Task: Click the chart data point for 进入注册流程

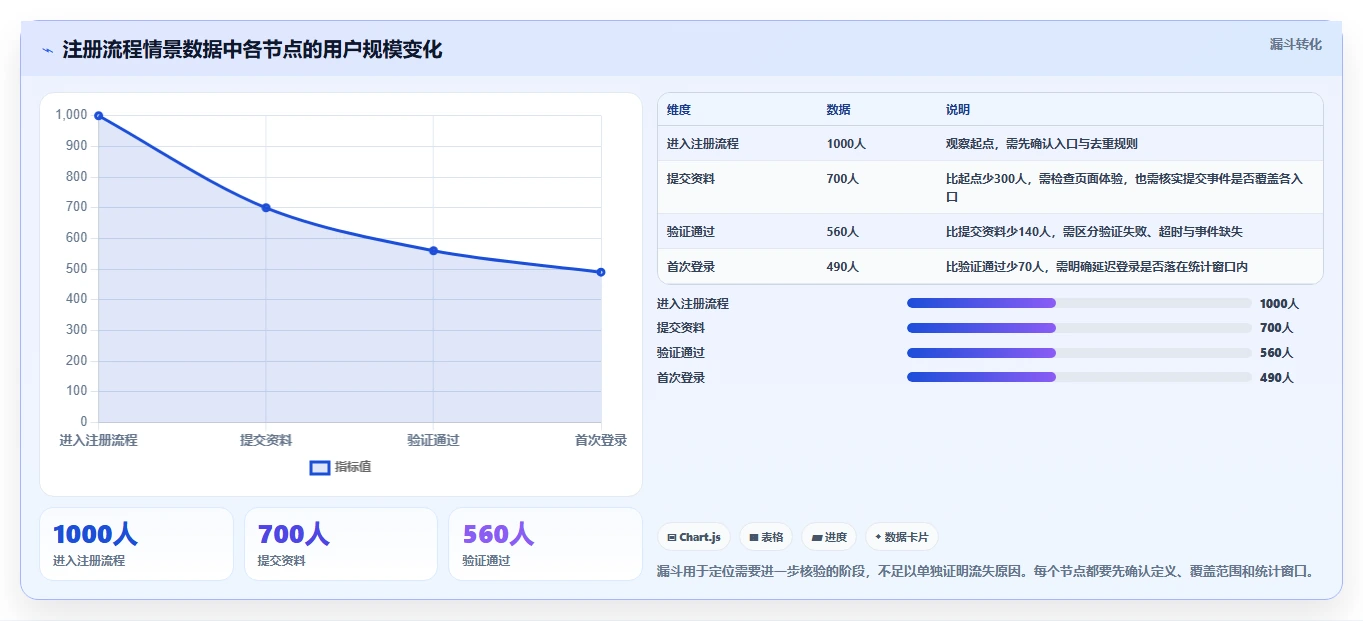Action: (x=98, y=116)
